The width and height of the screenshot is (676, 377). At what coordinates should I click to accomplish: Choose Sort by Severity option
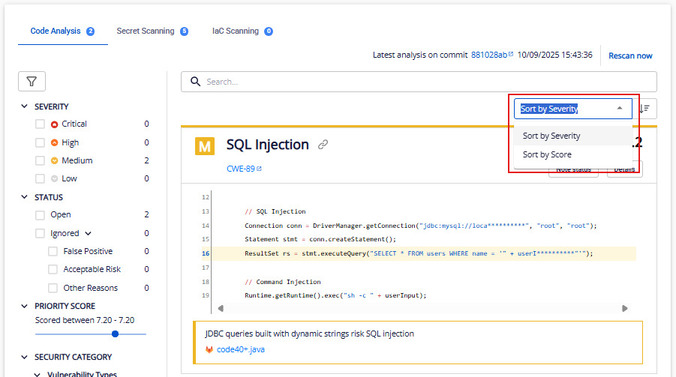[573, 136]
